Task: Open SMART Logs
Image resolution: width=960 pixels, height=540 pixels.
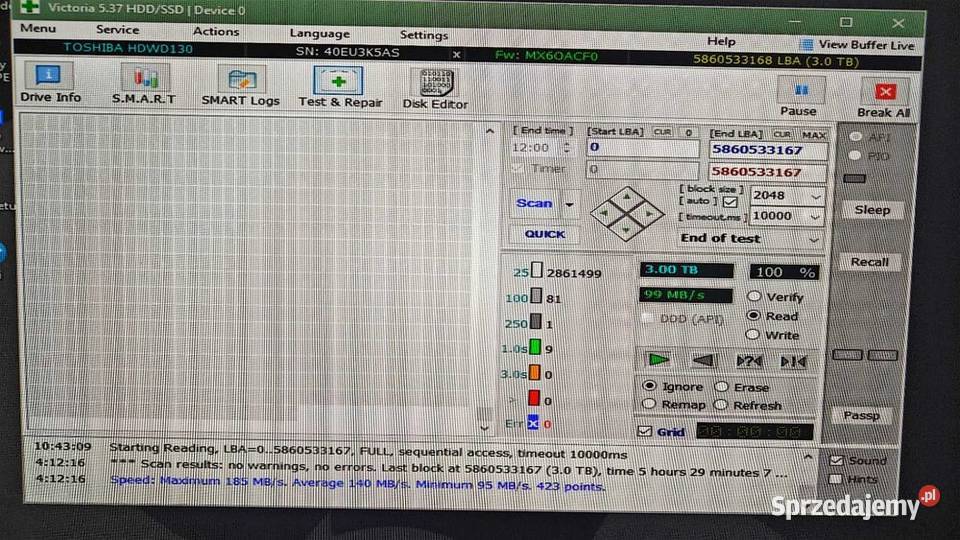Action: pyautogui.click(x=241, y=84)
